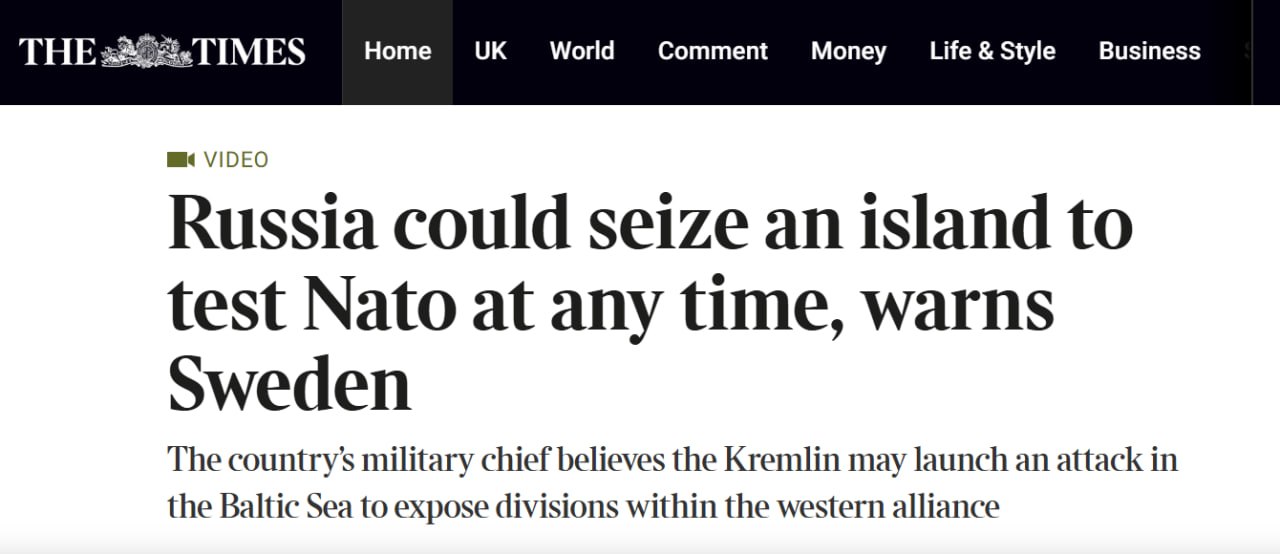Select Comment in the navigation bar
The width and height of the screenshot is (1280, 554).
pyautogui.click(x=712, y=51)
